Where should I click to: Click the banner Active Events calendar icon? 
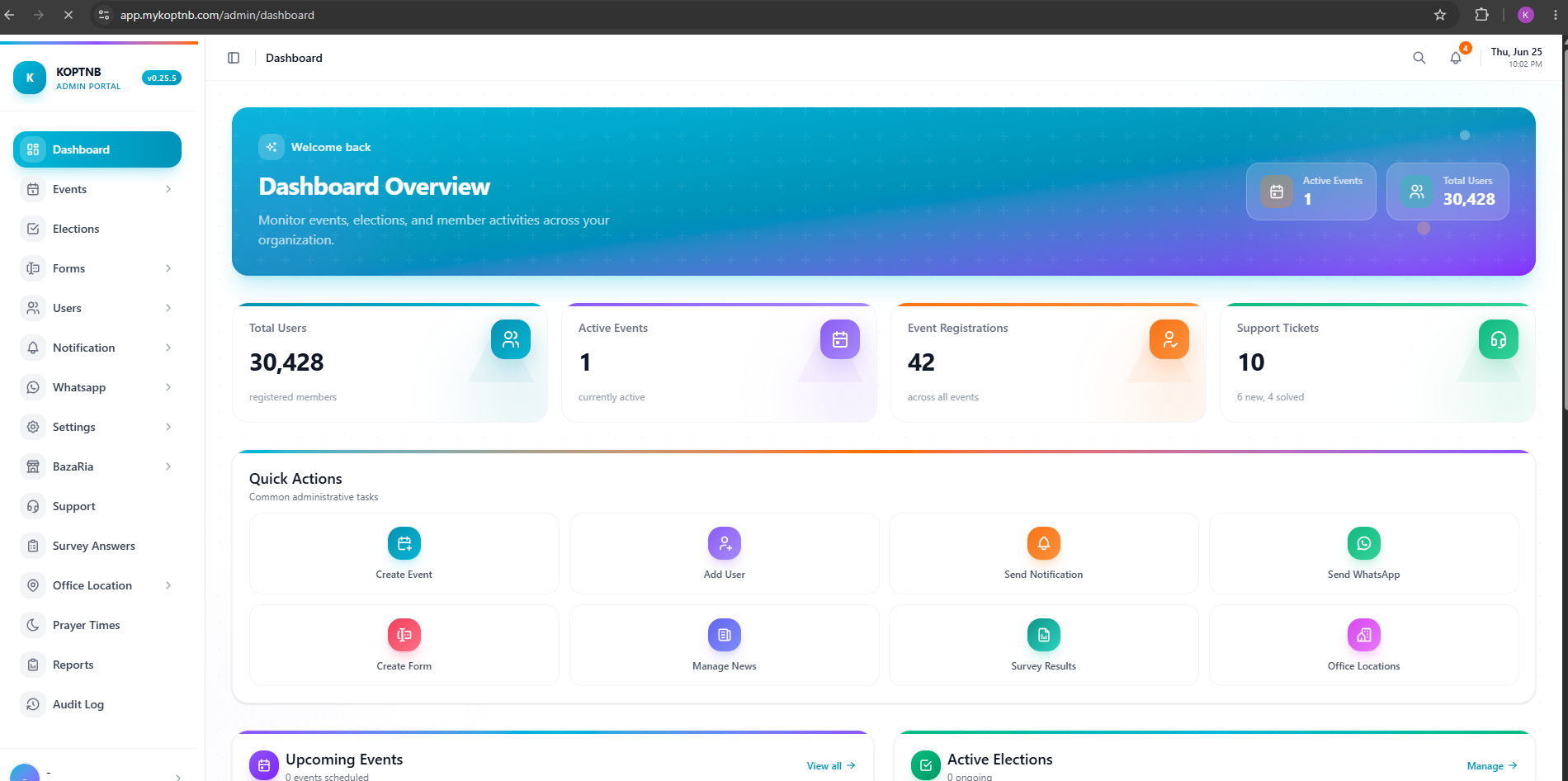point(1277,192)
